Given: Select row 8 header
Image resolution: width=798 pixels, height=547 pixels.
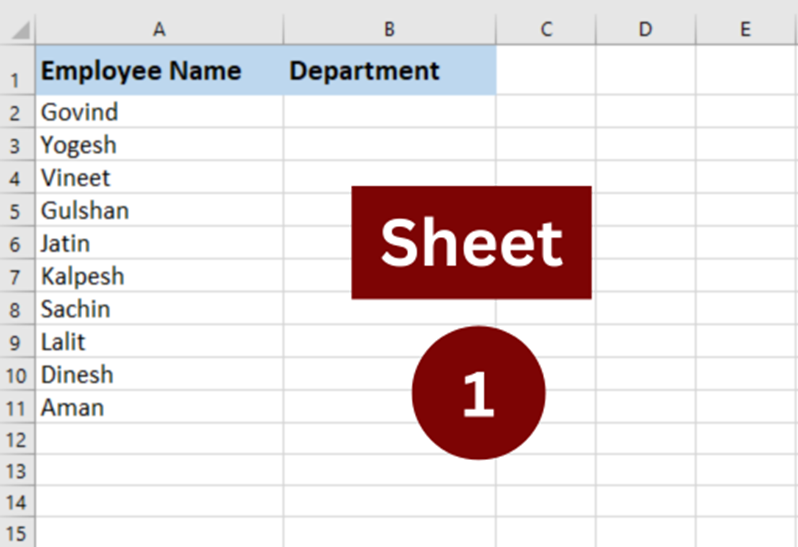Looking at the screenshot, I should 17,308.
